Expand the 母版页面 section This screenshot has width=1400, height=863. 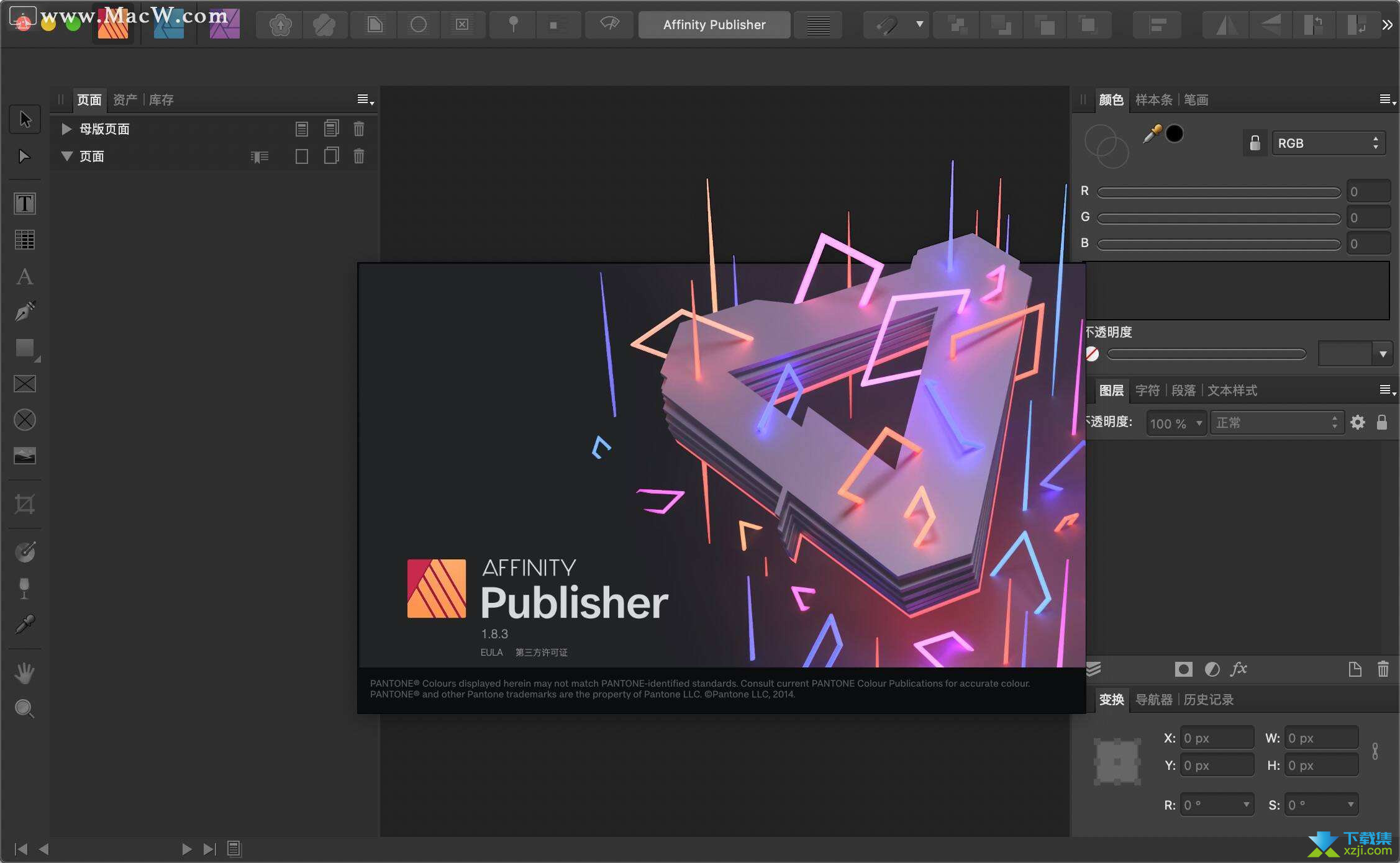66,129
